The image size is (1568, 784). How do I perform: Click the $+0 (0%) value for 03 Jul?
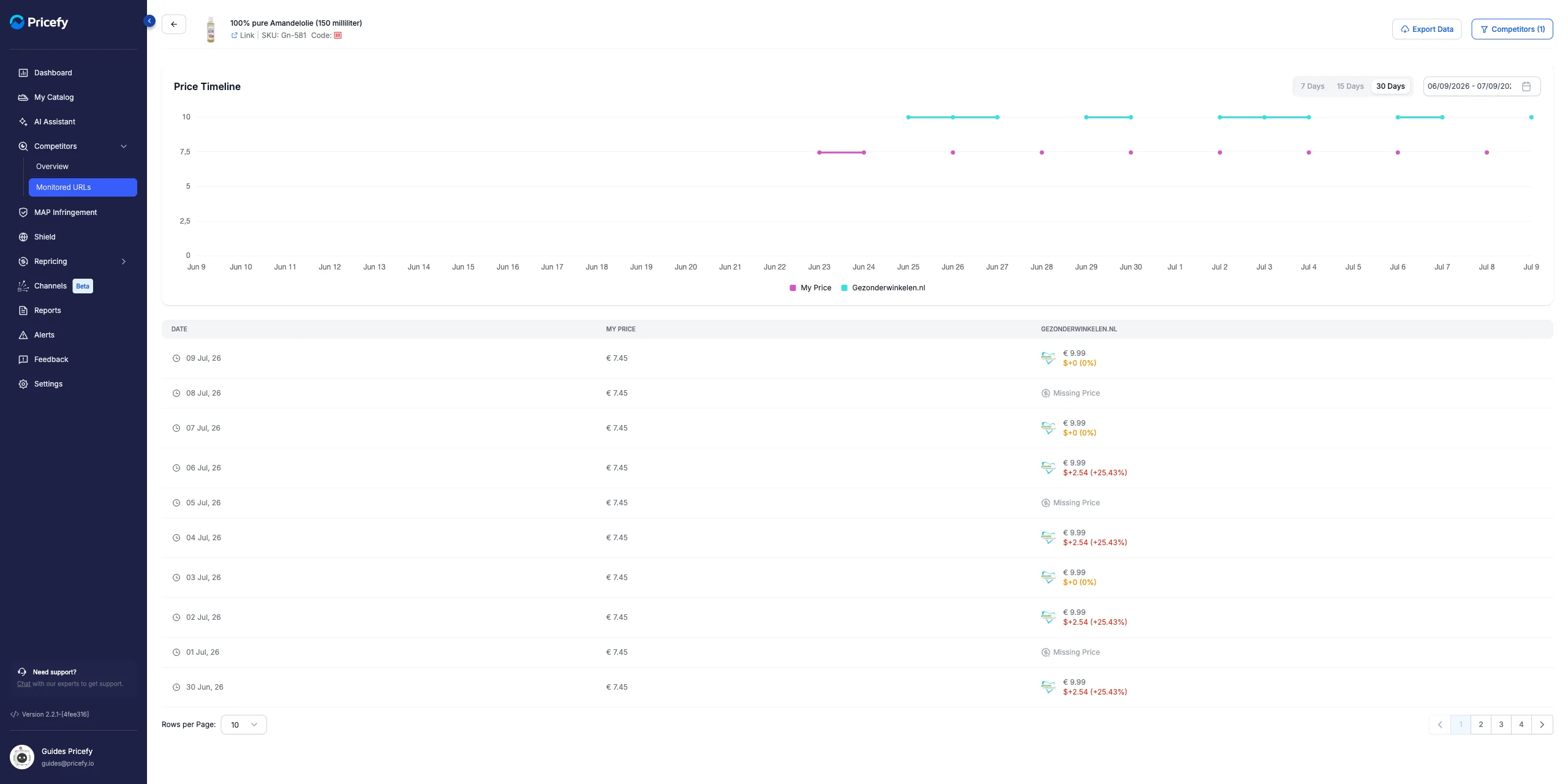coord(1080,582)
